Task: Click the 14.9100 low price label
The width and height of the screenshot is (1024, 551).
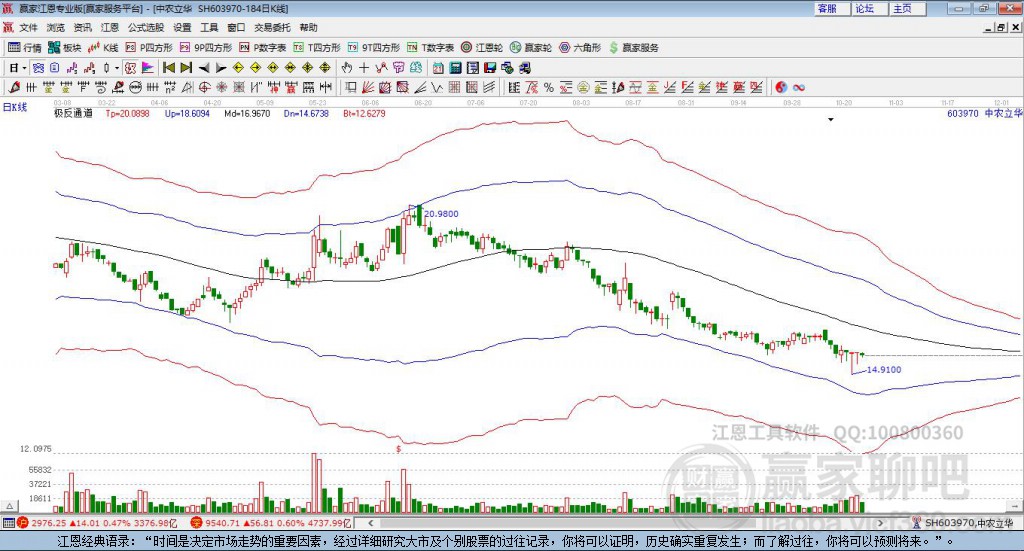Action: (884, 370)
